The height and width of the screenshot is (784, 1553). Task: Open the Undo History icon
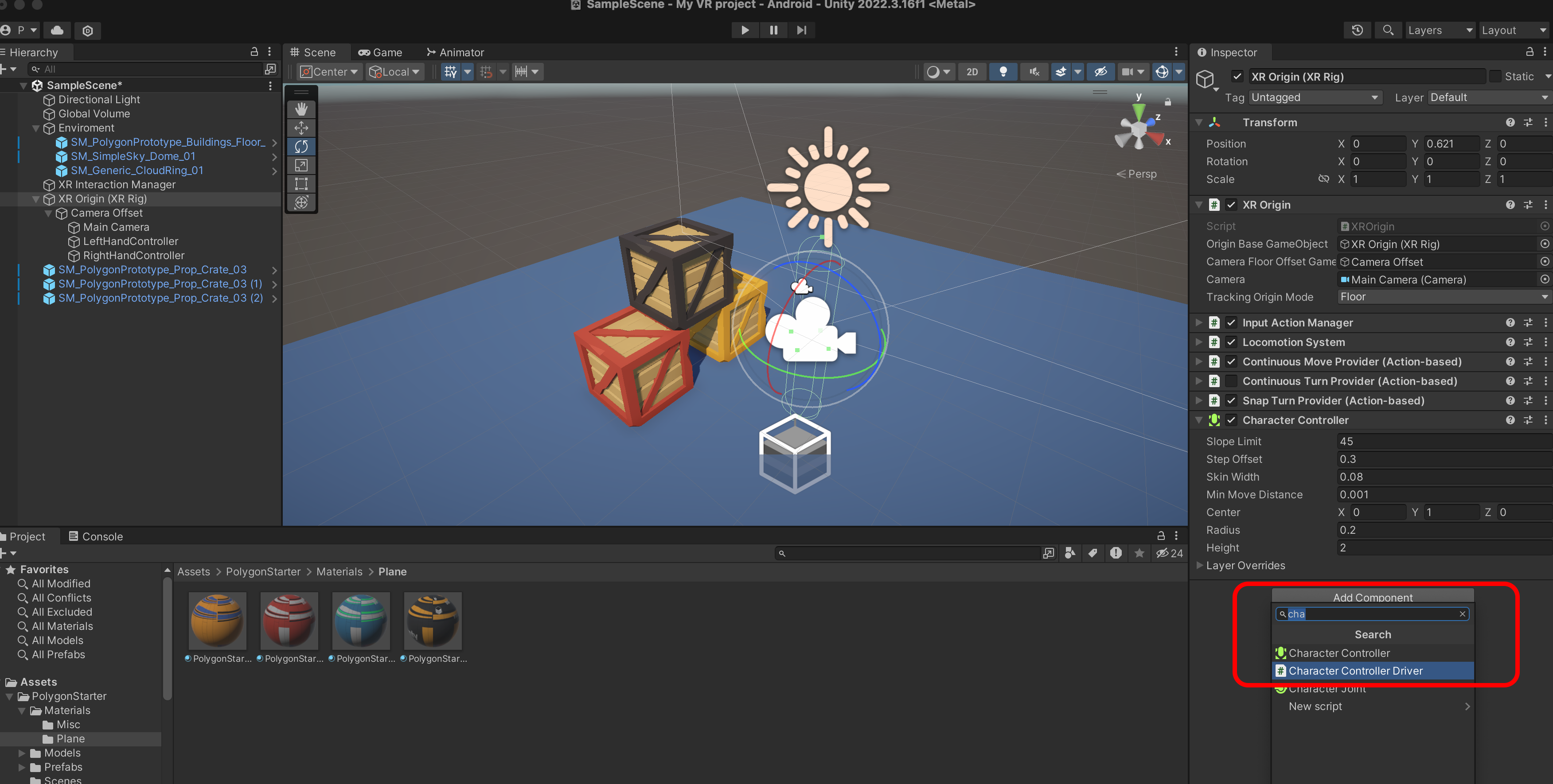[x=1357, y=30]
